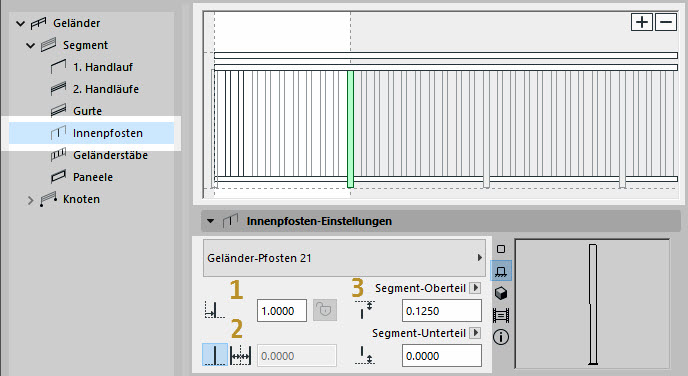The image size is (688, 376).
Task: Collapse the Geländer tree node
Action: [x=20, y=23]
